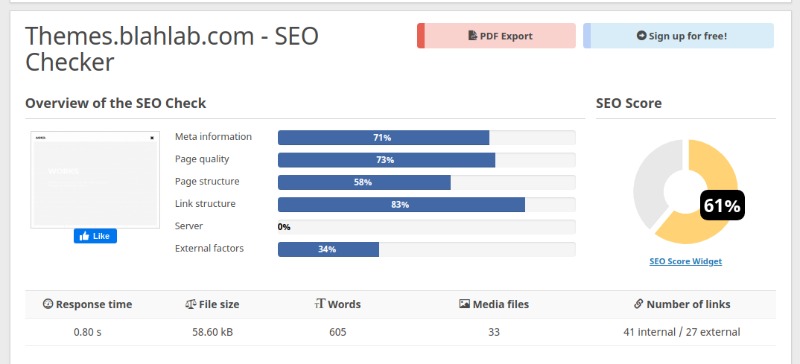Click the Words text-height icon
Viewport: 800px width, 364px height.
click(x=320, y=304)
